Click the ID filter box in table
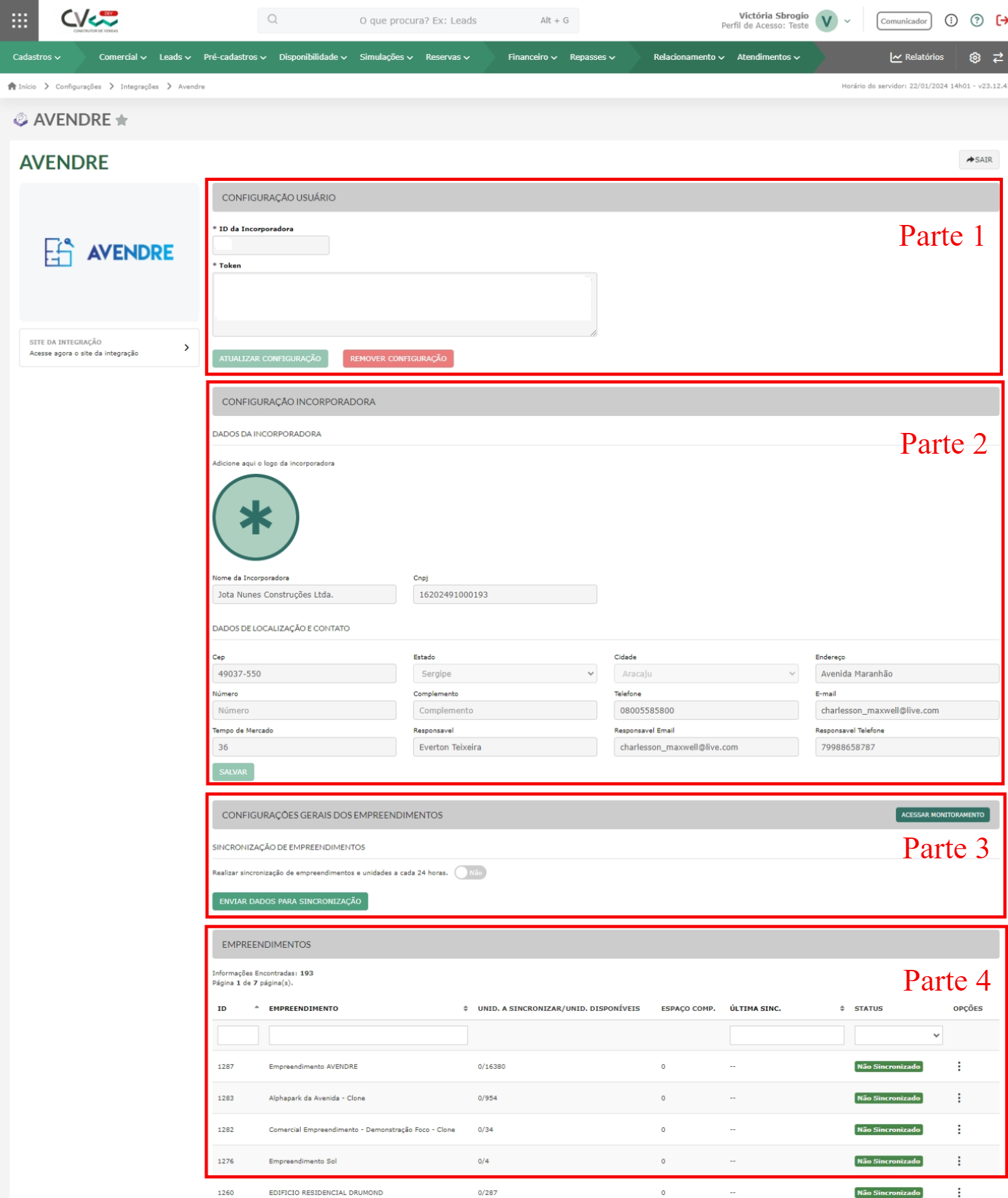Viewport: 1008px width, 1198px height. [x=238, y=1035]
